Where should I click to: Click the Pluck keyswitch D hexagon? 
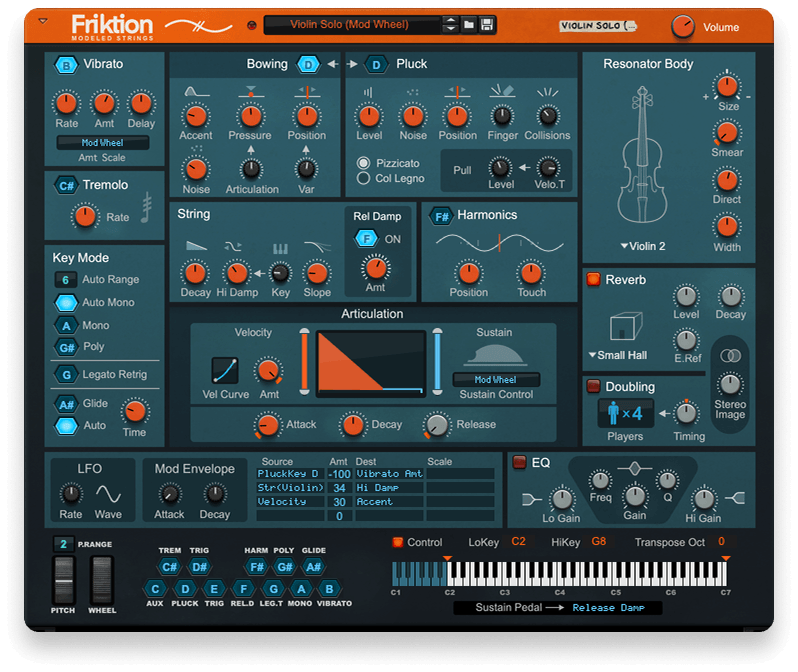tap(376, 65)
